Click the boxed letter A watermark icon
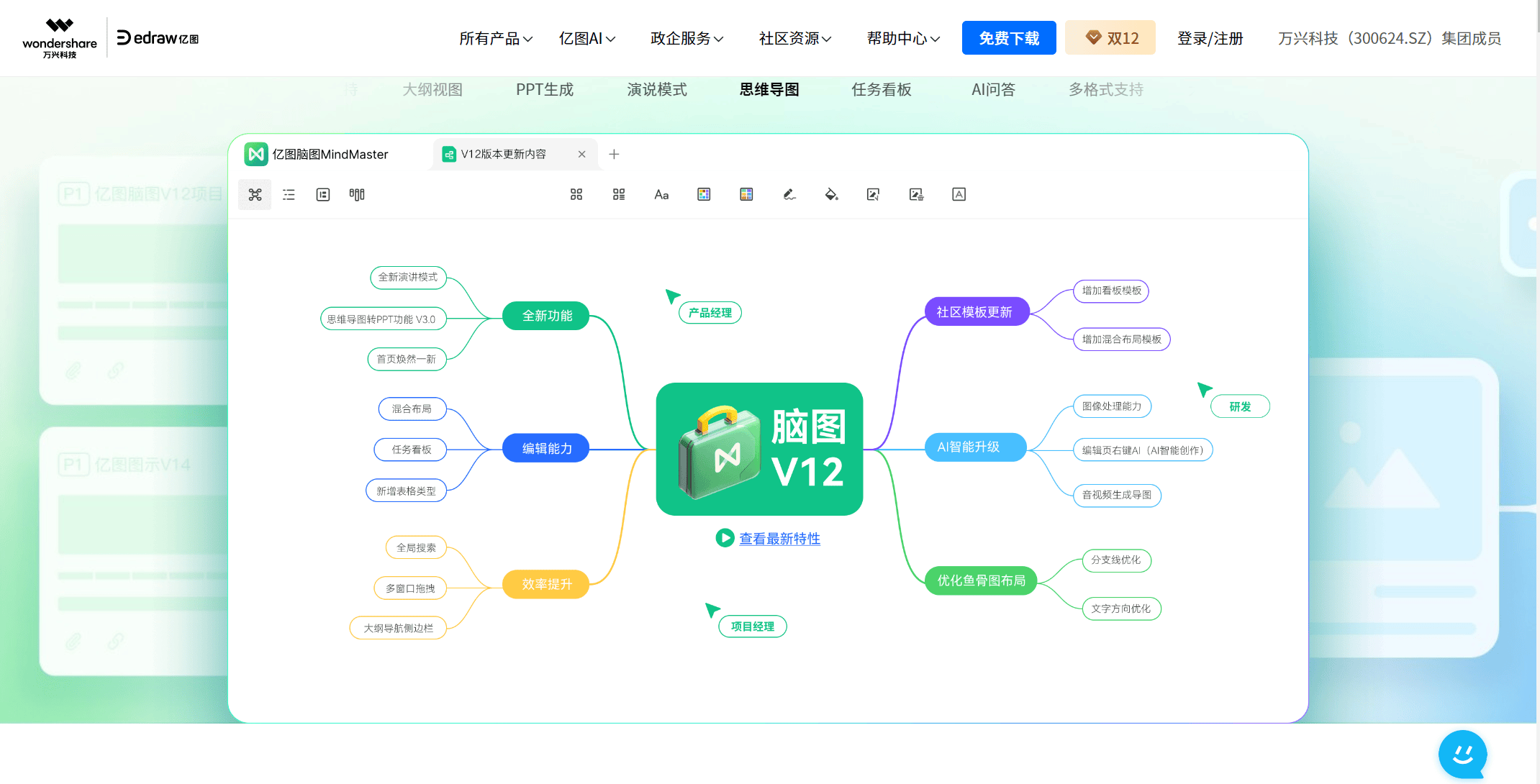 (959, 195)
